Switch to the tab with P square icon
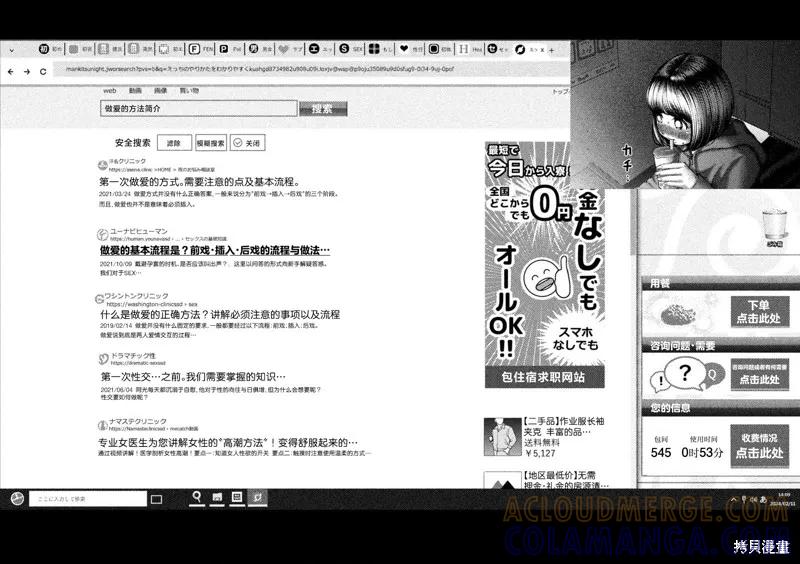This screenshot has width=800, height=564. click(230, 49)
